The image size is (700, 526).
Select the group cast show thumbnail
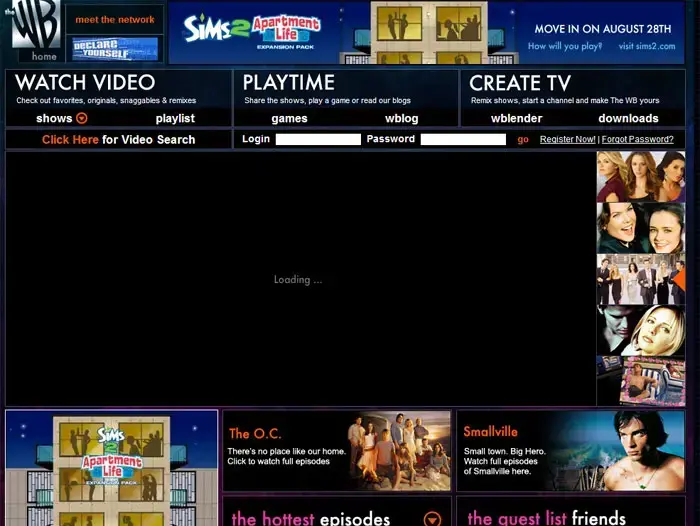[x=641, y=279]
